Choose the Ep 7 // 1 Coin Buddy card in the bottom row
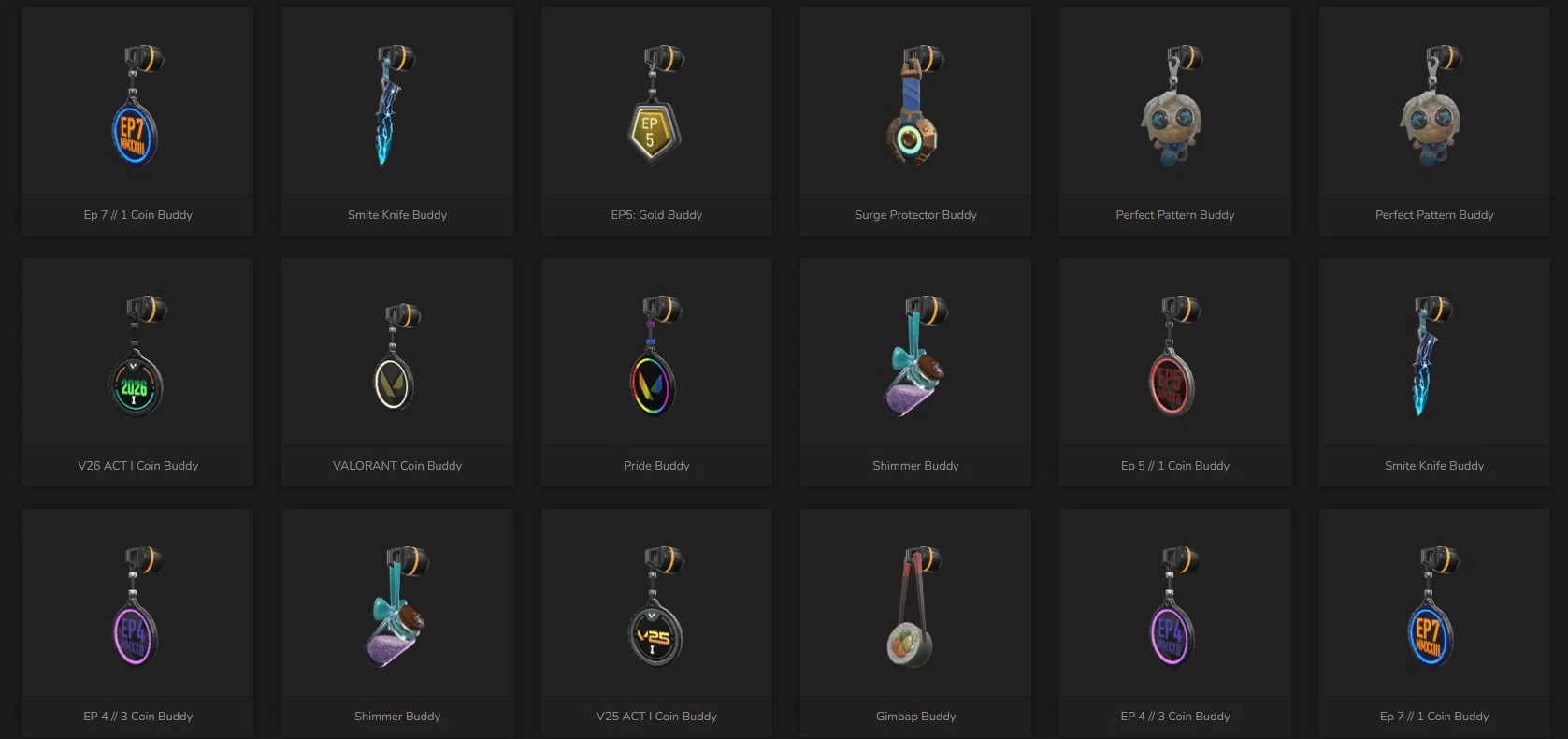 (x=1434, y=623)
